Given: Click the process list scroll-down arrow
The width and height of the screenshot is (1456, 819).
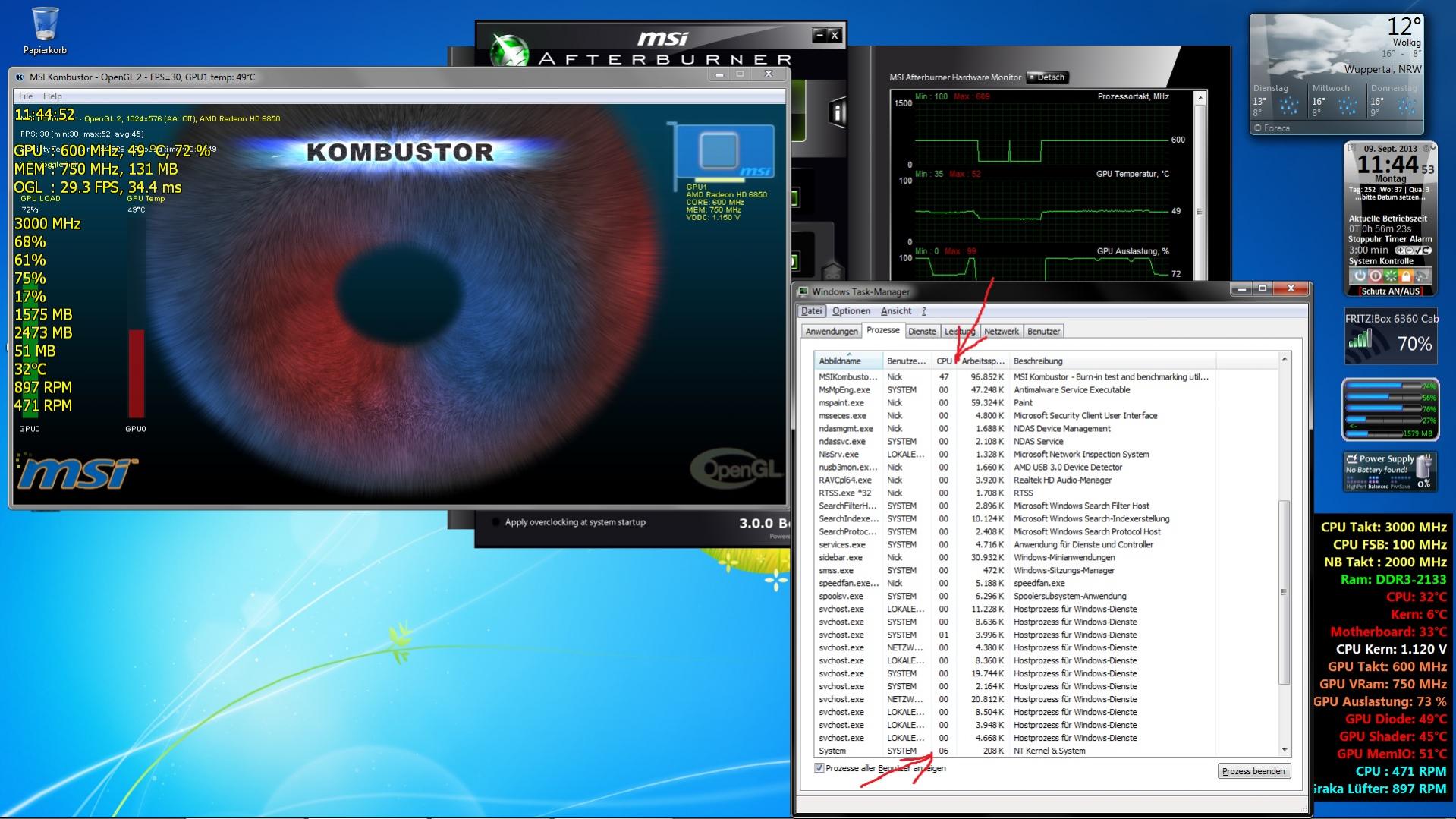Looking at the screenshot, I should coord(1285,750).
